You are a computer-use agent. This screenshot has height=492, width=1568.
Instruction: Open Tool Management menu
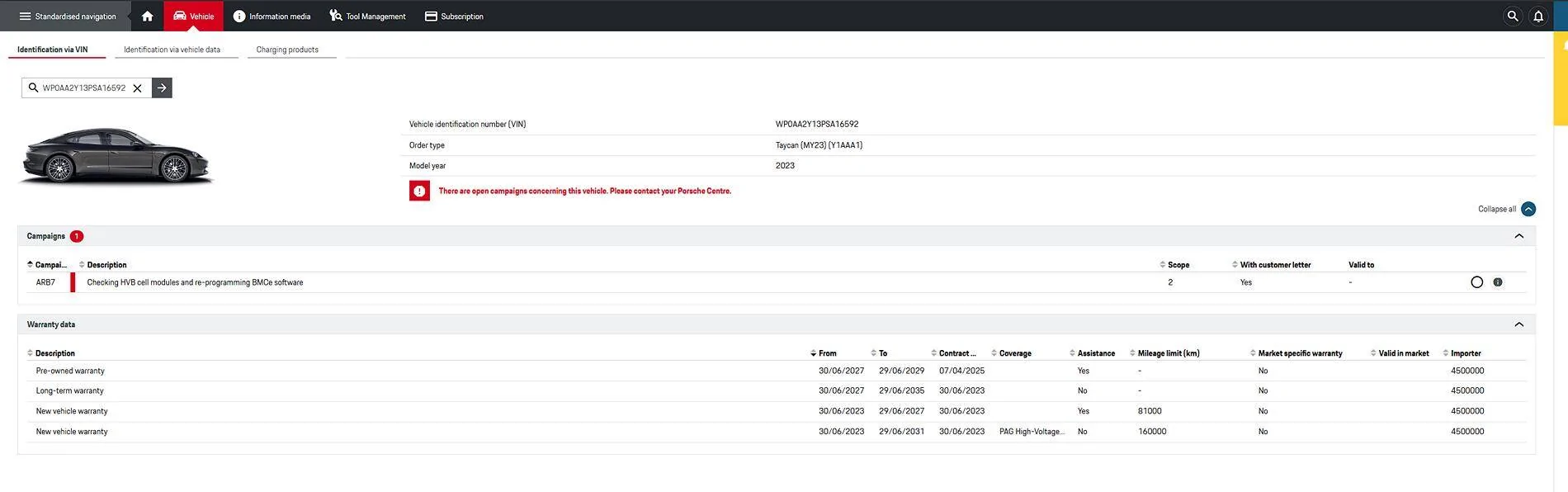click(x=367, y=16)
